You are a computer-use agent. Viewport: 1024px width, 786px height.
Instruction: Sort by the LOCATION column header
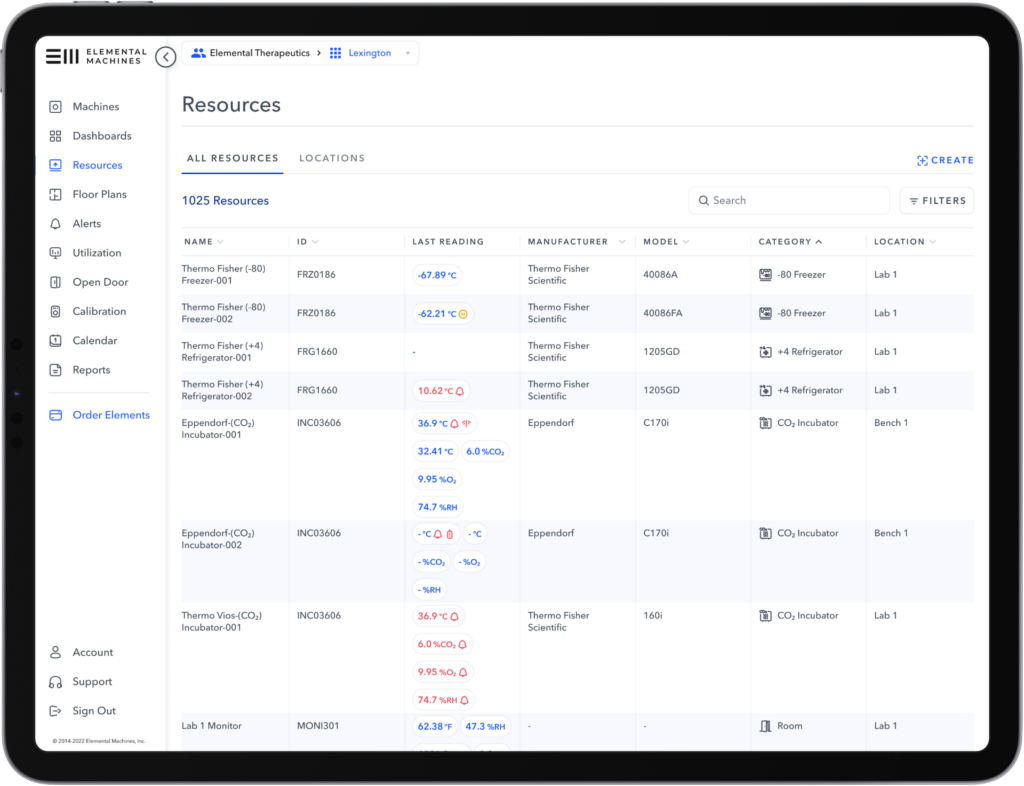coord(905,242)
